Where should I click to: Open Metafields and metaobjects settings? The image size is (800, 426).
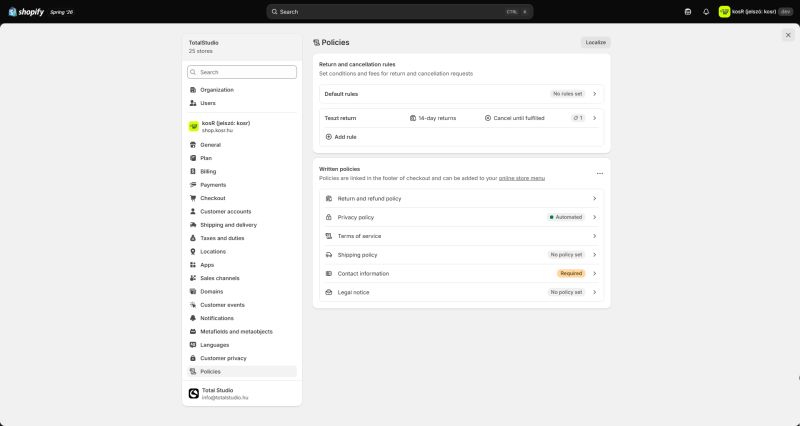242,332
